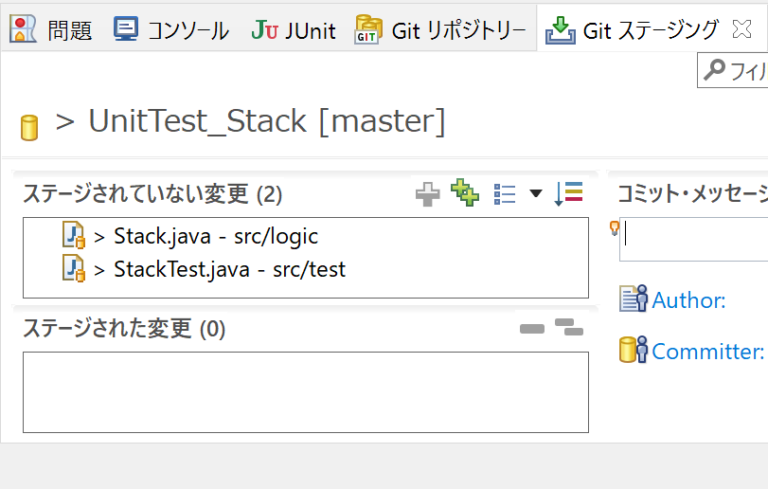Click the Stack.java file icon

point(73,236)
